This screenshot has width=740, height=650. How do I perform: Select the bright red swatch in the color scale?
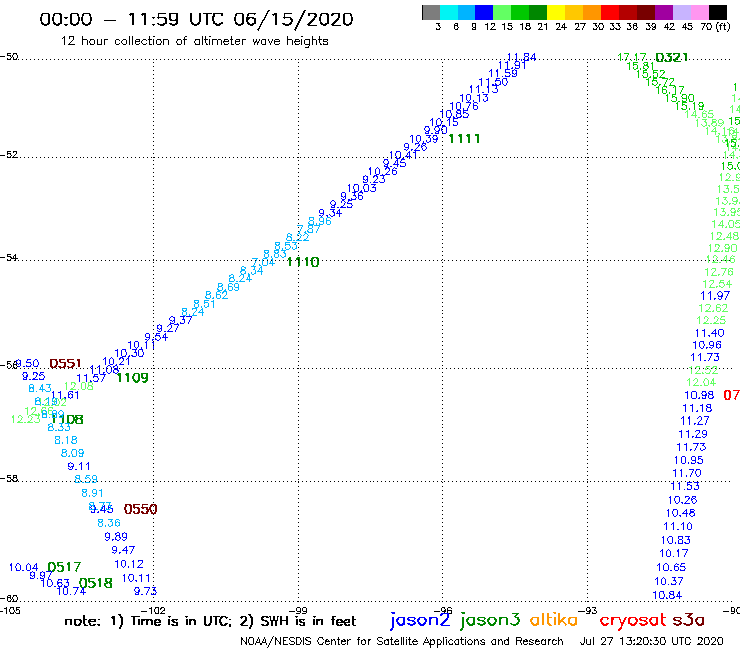click(x=610, y=12)
